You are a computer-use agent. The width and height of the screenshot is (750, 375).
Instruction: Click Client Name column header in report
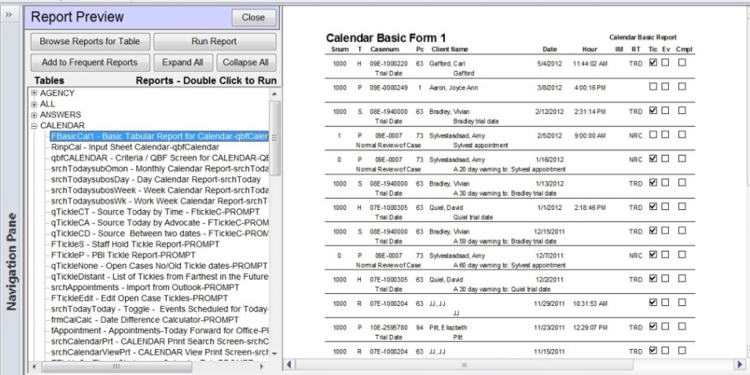(x=450, y=49)
